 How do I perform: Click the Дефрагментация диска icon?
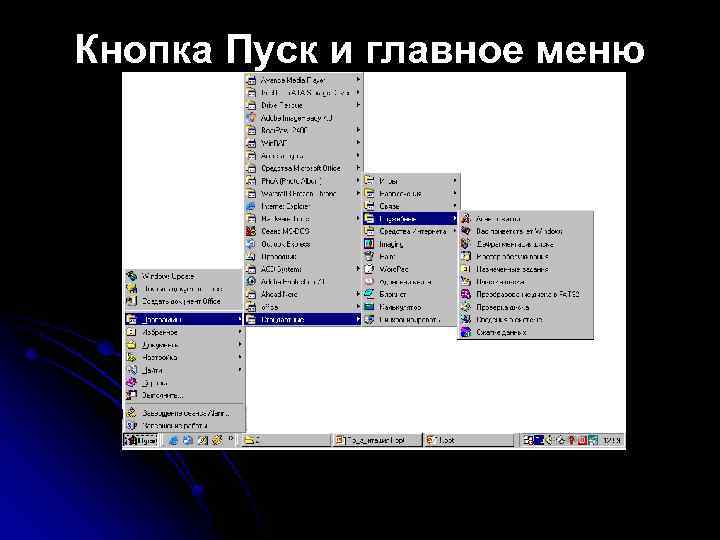click(x=466, y=244)
